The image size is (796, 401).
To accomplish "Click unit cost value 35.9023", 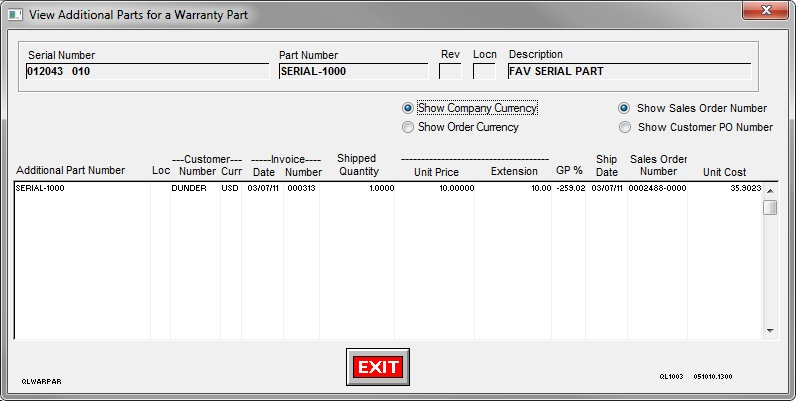I will pos(746,188).
